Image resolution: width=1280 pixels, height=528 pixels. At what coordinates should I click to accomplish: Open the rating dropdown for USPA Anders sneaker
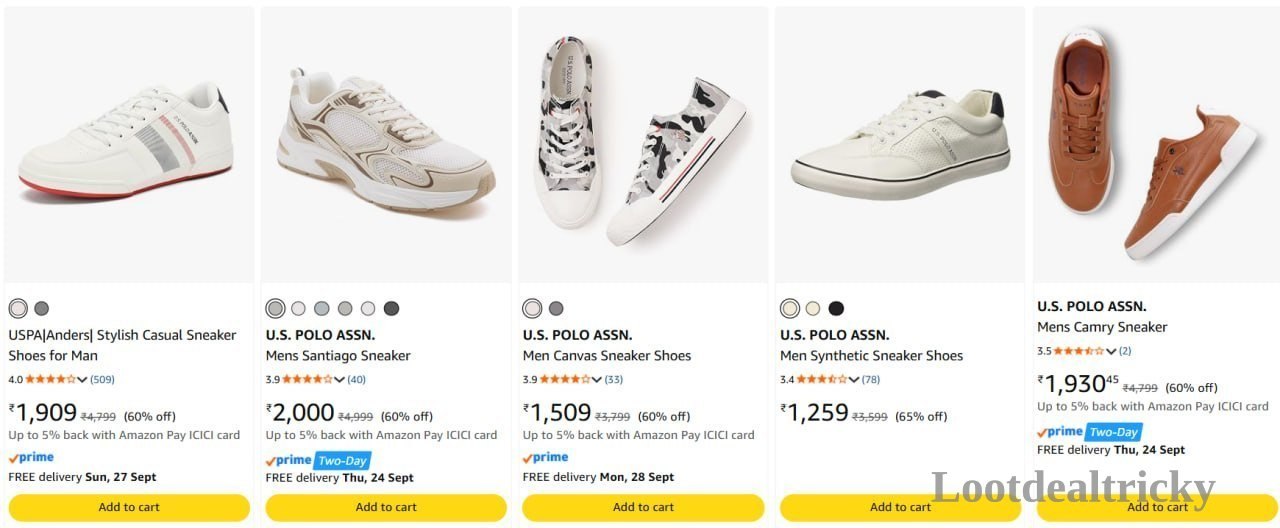click(83, 380)
